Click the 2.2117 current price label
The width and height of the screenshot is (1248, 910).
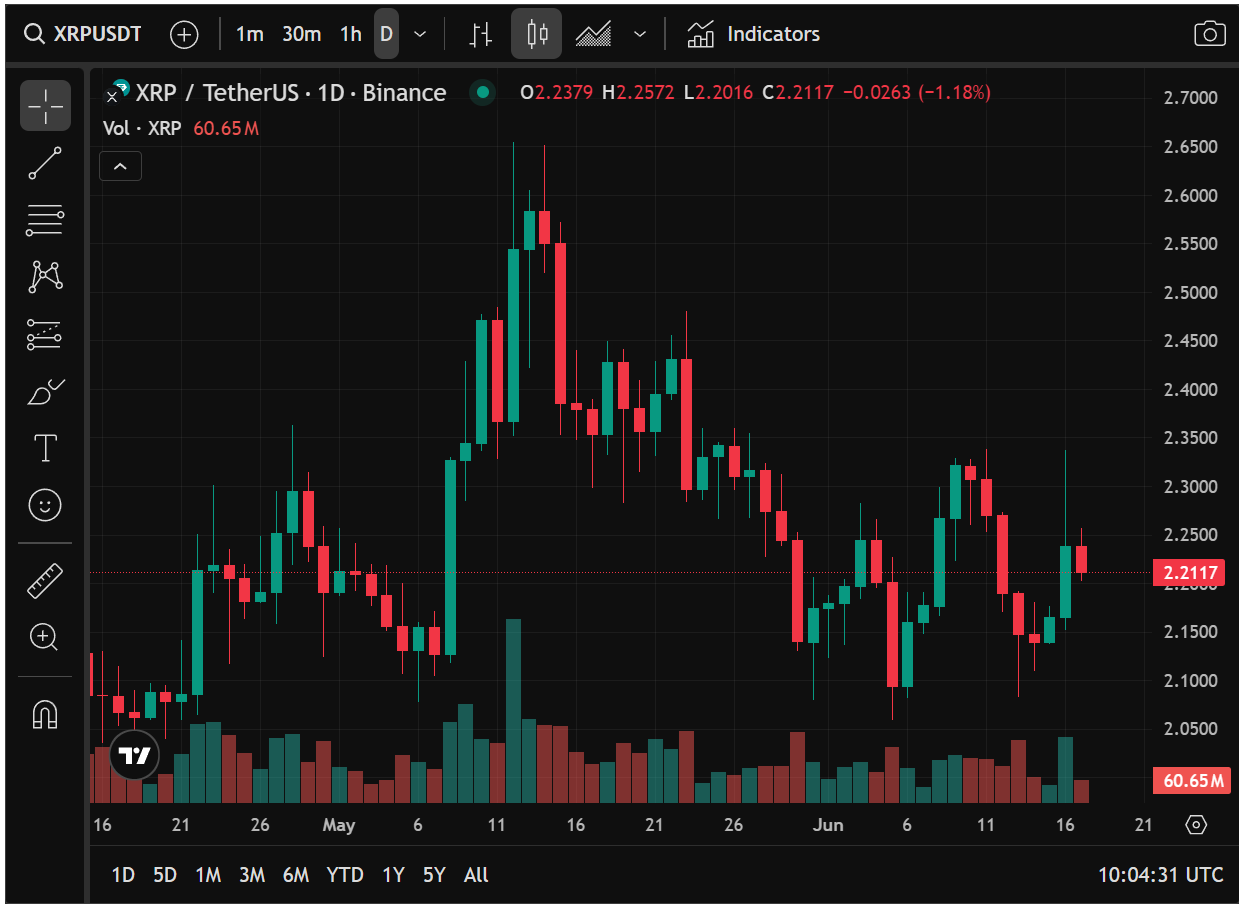click(1191, 573)
